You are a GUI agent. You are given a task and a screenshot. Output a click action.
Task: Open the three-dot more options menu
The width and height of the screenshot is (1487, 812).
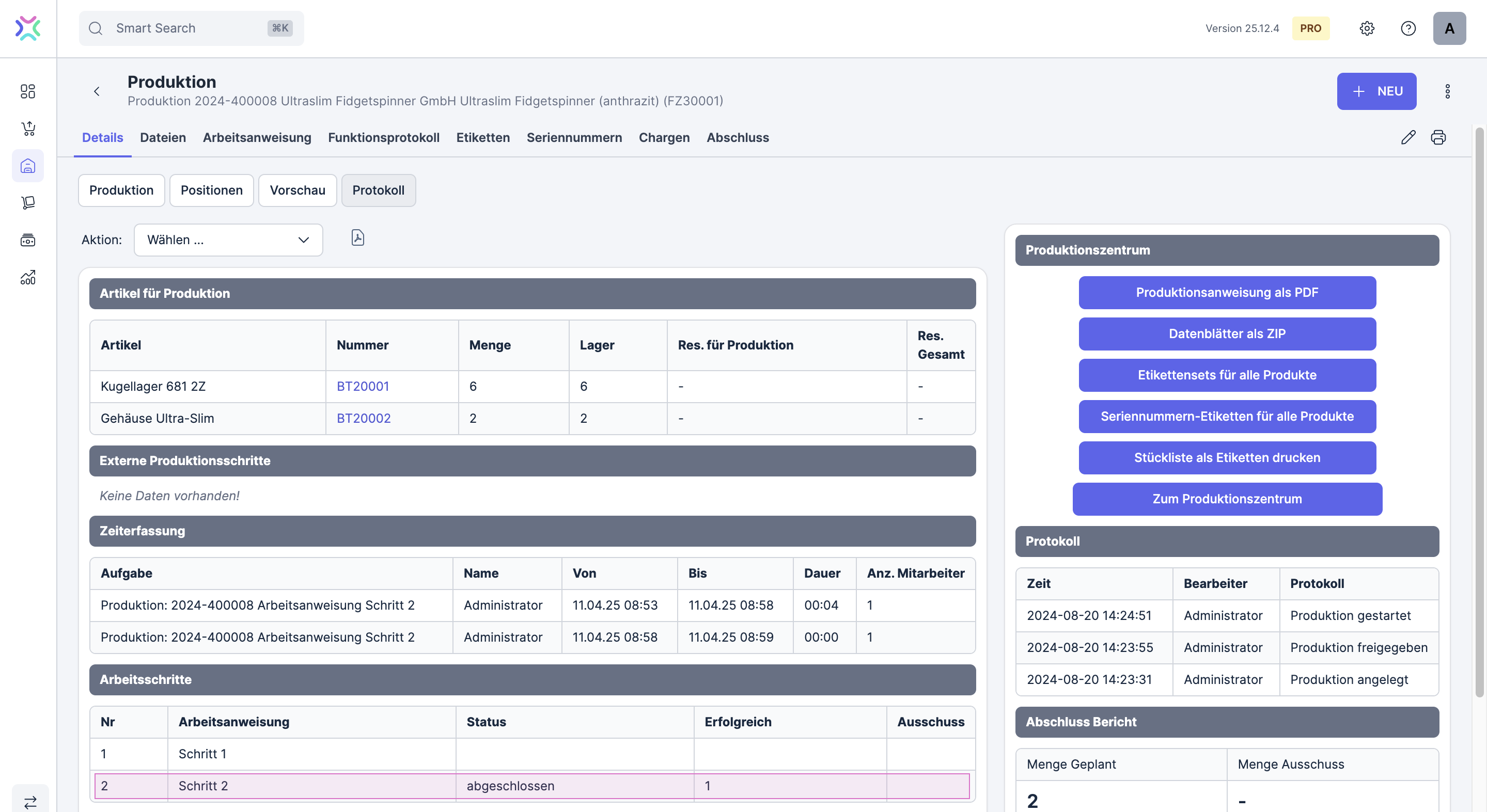(1447, 91)
